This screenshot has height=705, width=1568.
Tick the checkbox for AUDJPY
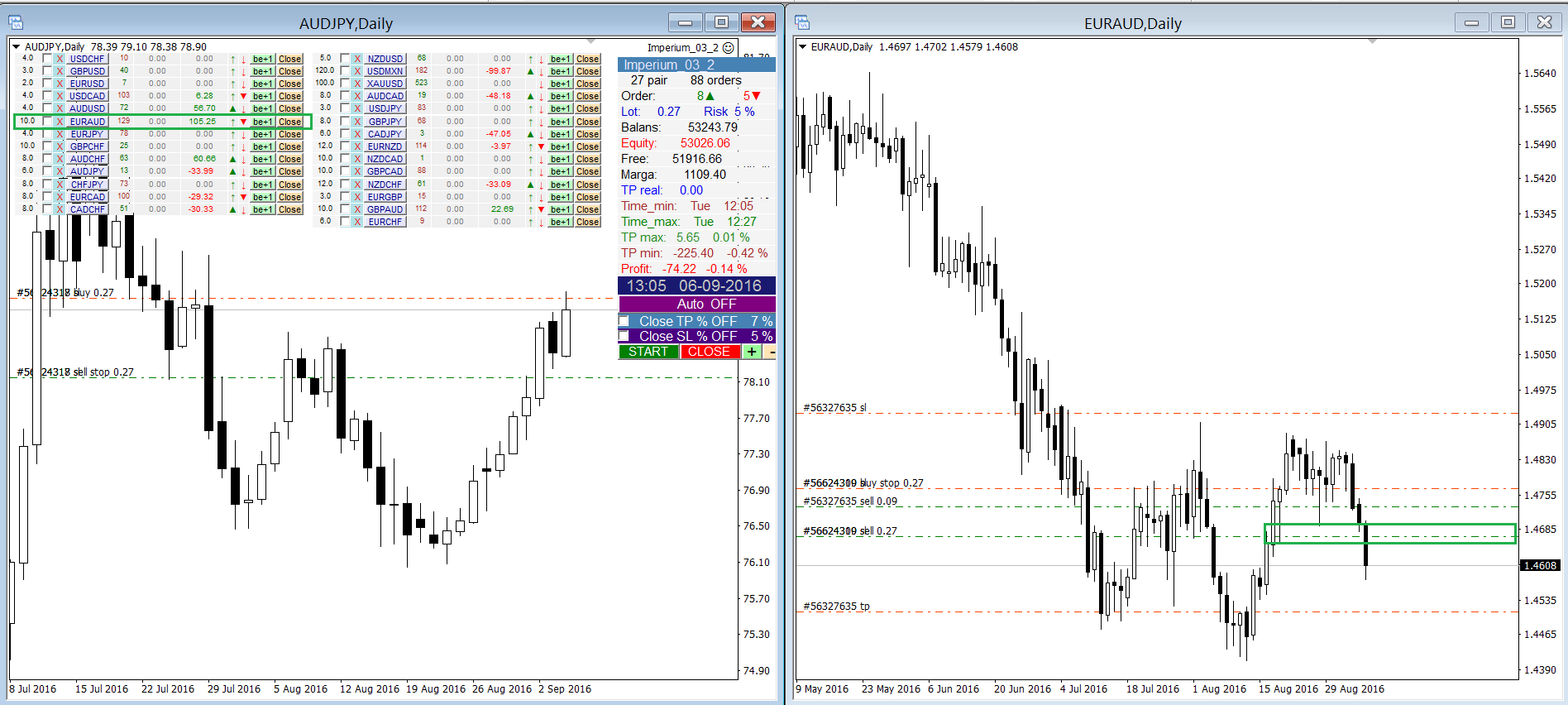coord(47,171)
